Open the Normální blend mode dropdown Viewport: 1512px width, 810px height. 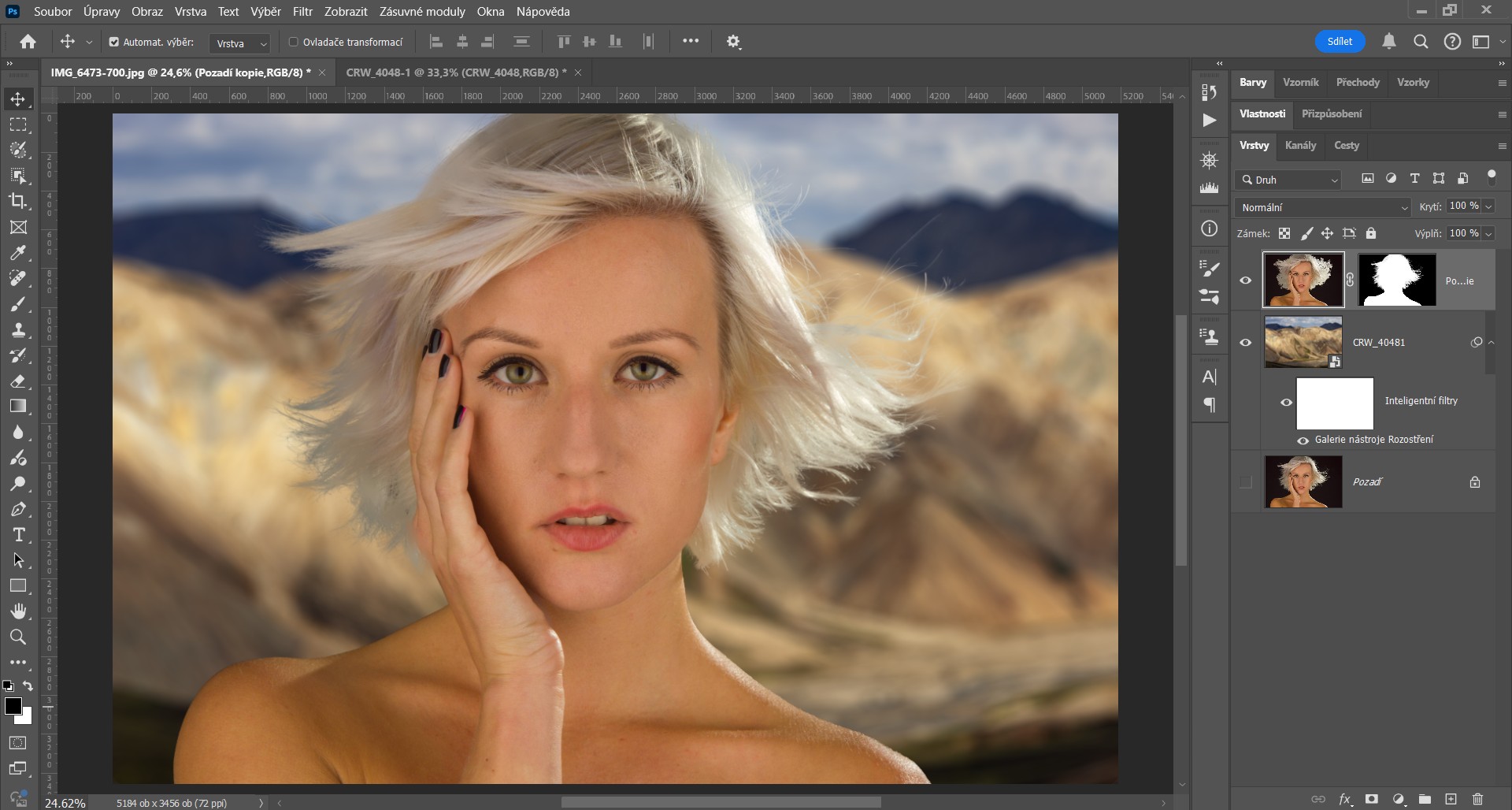(1323, 207)
